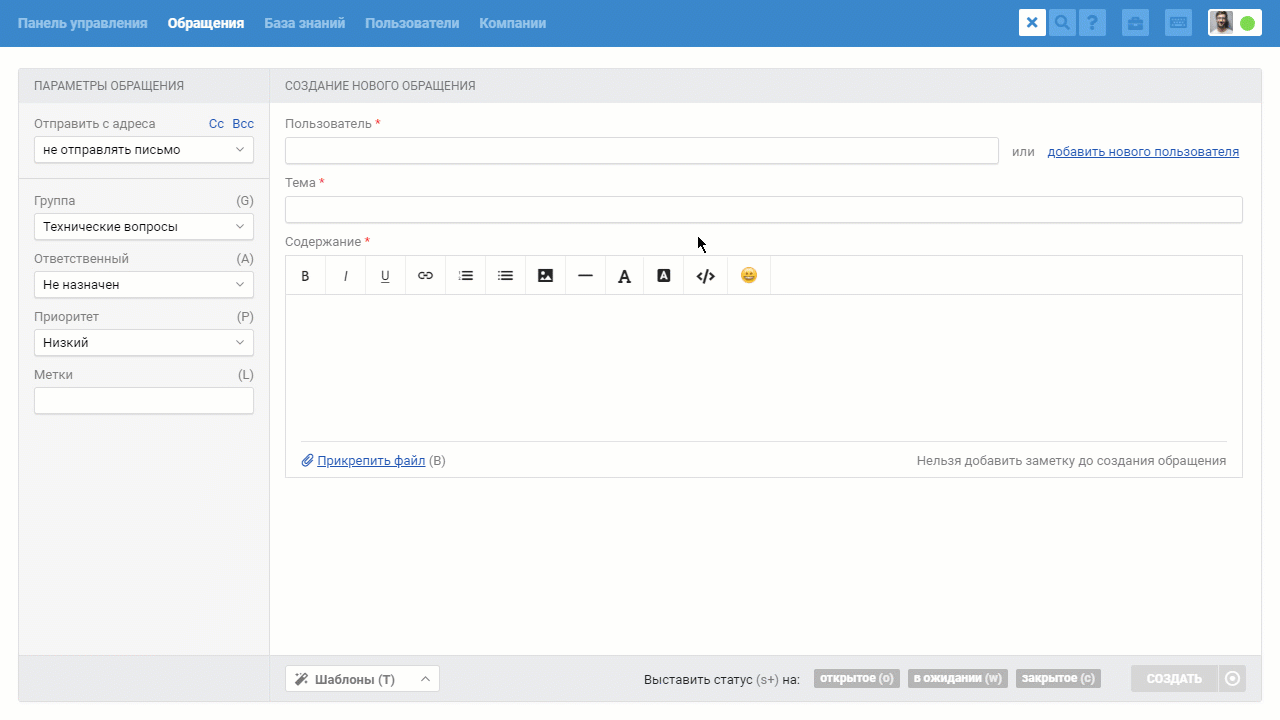Screen dimensions: 1280x720
Task: Insert a hyperlink via the link icon
Action: (425, 276)
